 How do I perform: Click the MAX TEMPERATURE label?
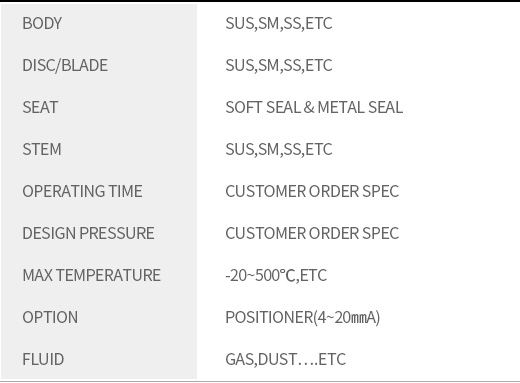pyautogui.click(x=92, y=275)
